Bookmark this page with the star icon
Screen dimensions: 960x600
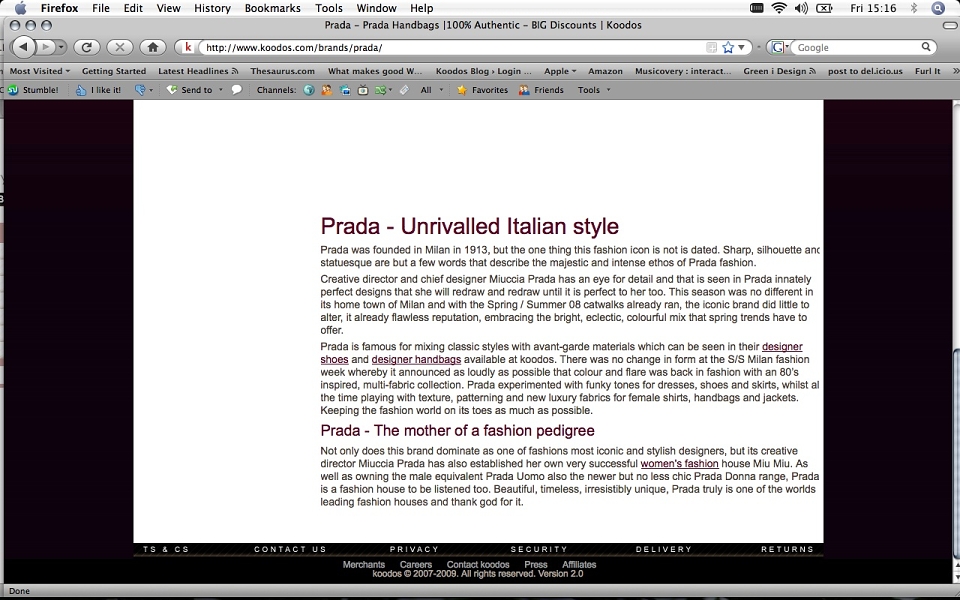[728, 47]
